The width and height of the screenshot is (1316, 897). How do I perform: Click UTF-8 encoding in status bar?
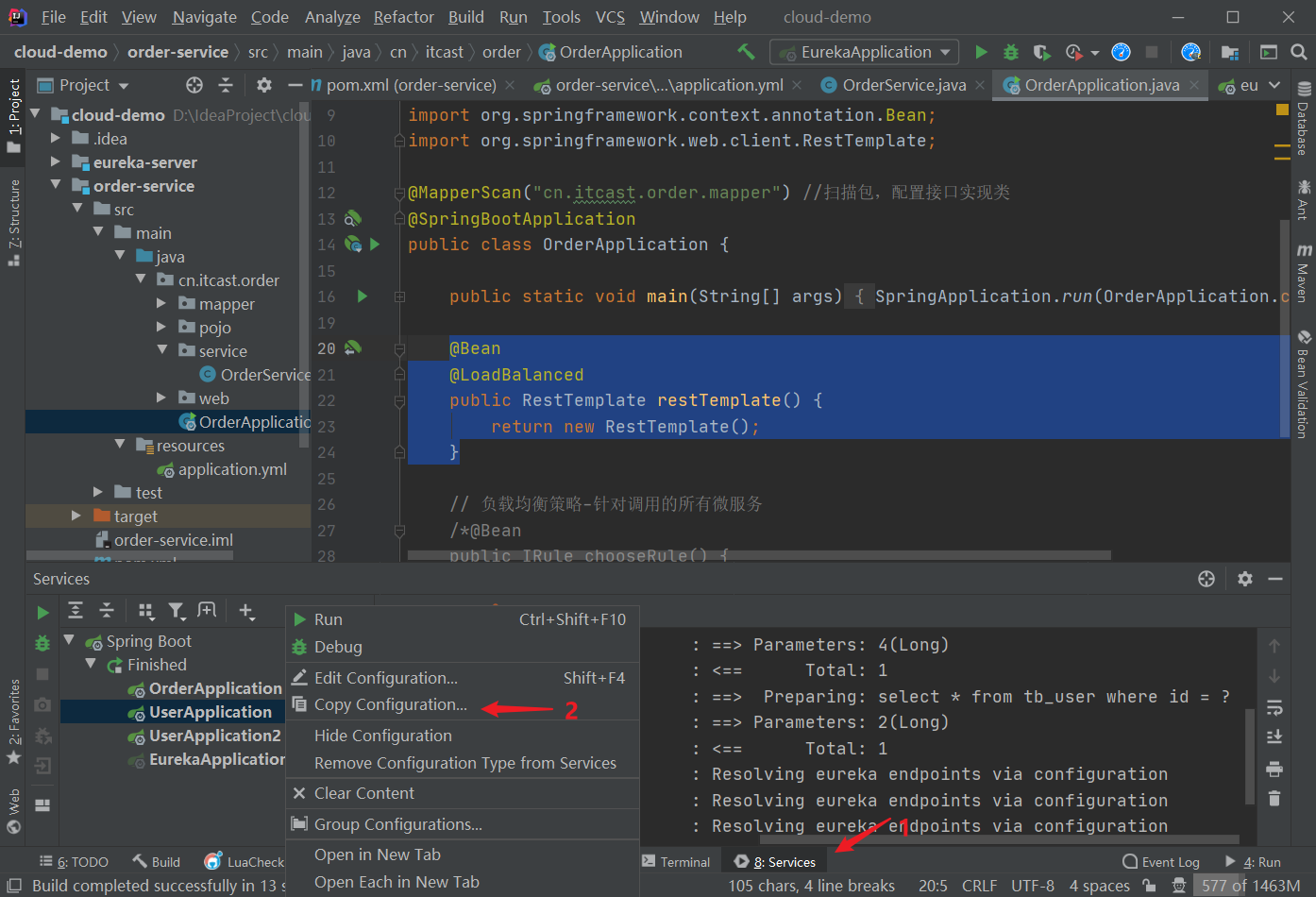click(x=1033, y=886)
